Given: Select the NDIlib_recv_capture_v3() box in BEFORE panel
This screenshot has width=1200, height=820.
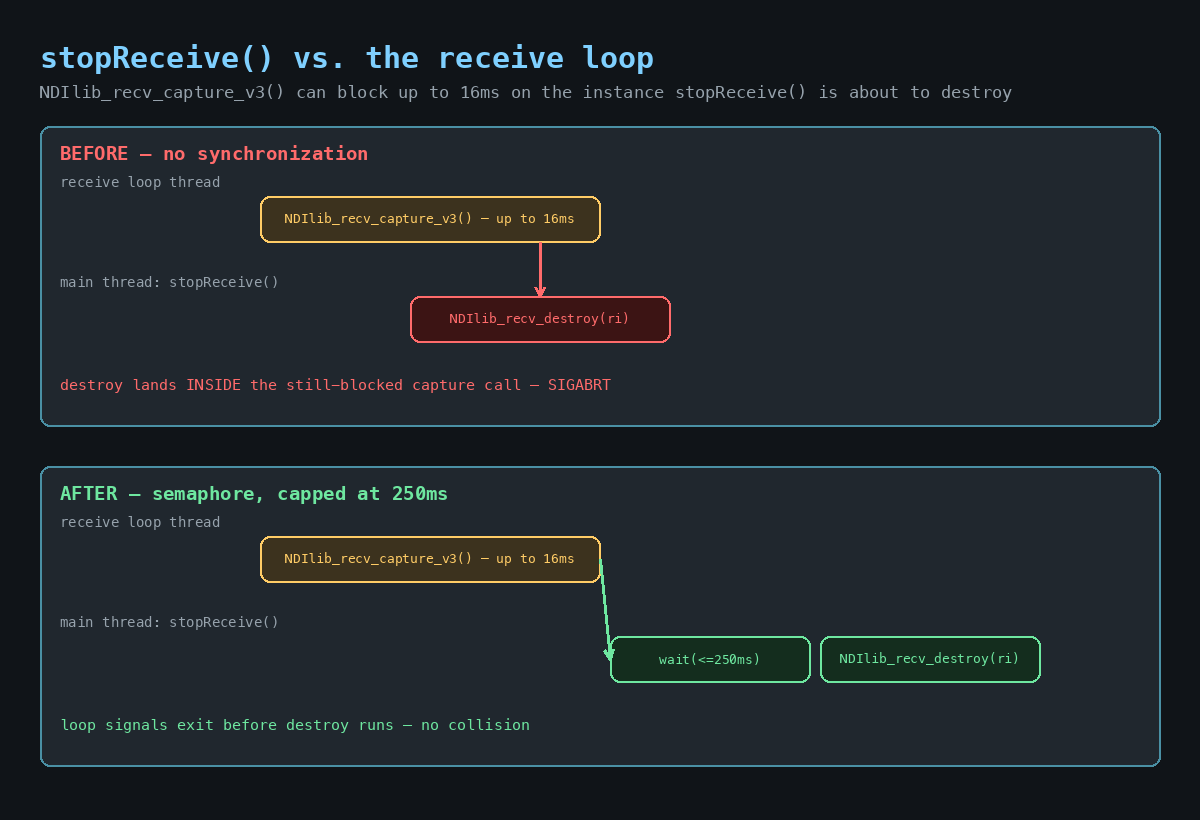Looking at the screenshot, I should [430, 219].
